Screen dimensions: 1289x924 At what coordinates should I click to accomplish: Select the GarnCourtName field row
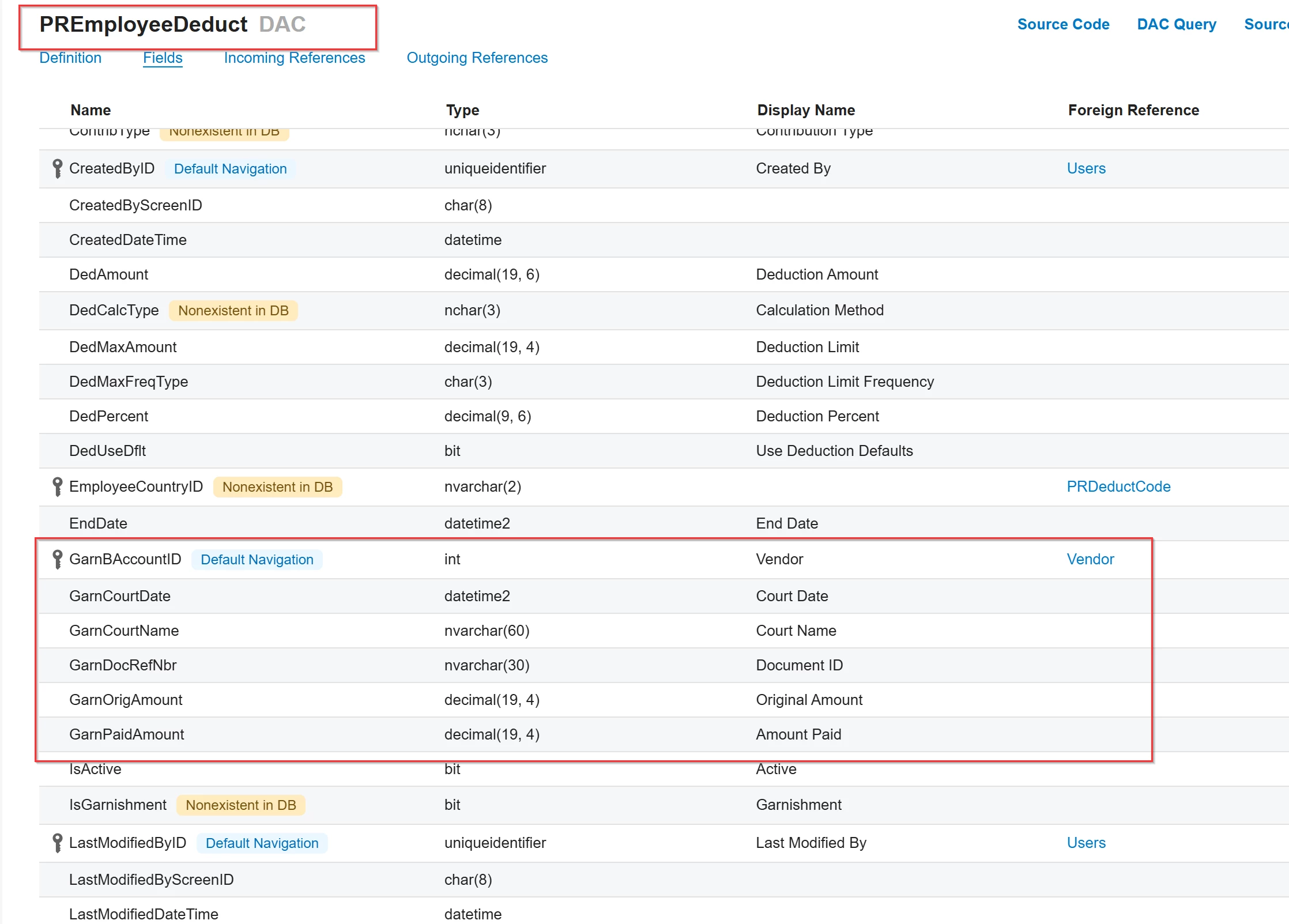[x=124, y=631]
